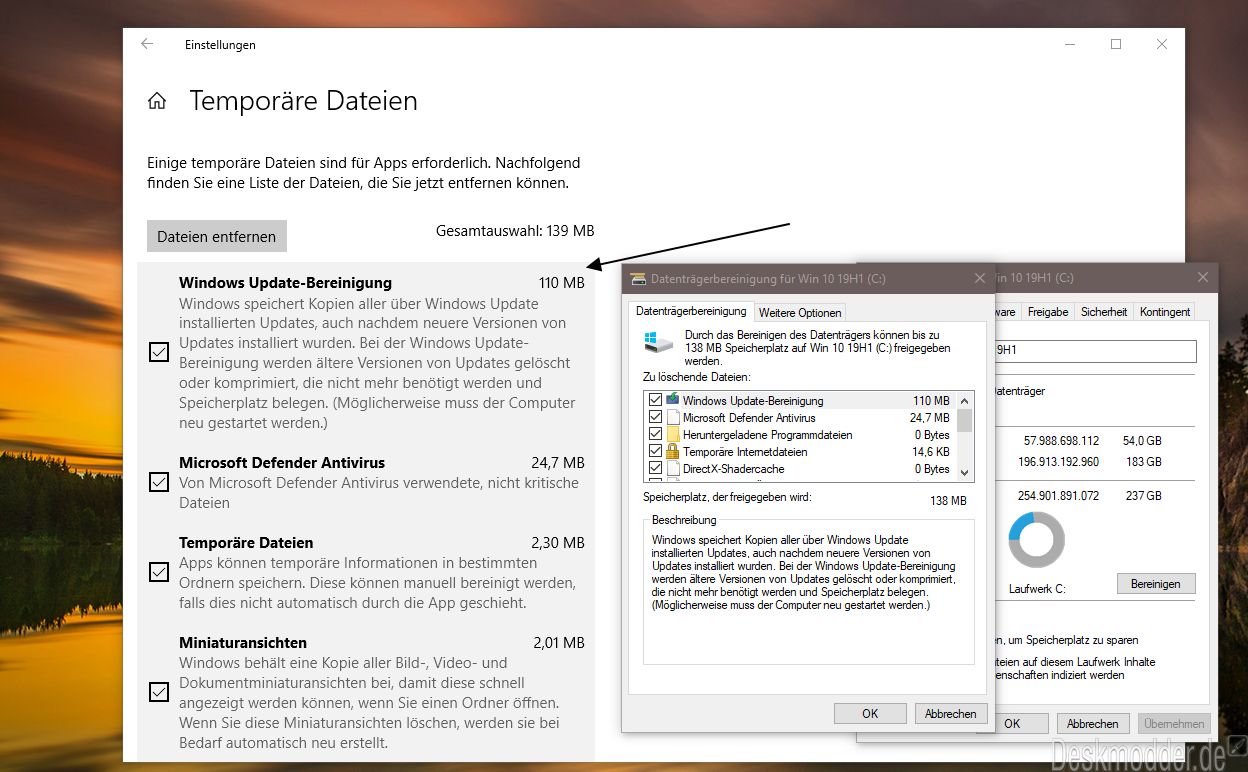Uncheck Microsoft Defender Antivirus in Settings
The image size is (1248, 772).
(x=158, y=482)
